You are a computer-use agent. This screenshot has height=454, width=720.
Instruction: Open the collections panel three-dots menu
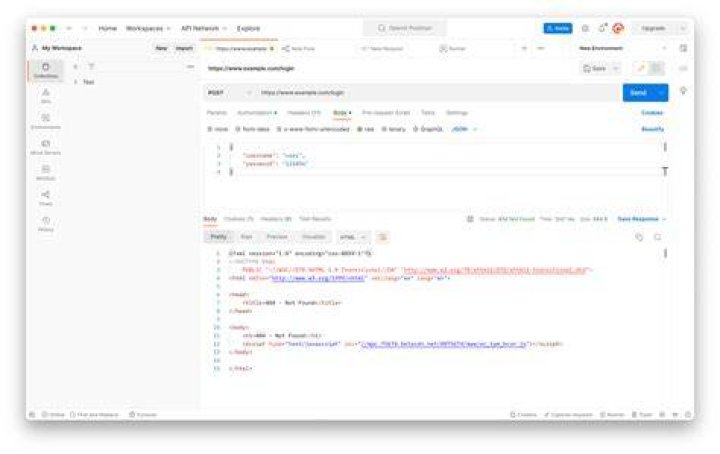[x=190, y=67]
